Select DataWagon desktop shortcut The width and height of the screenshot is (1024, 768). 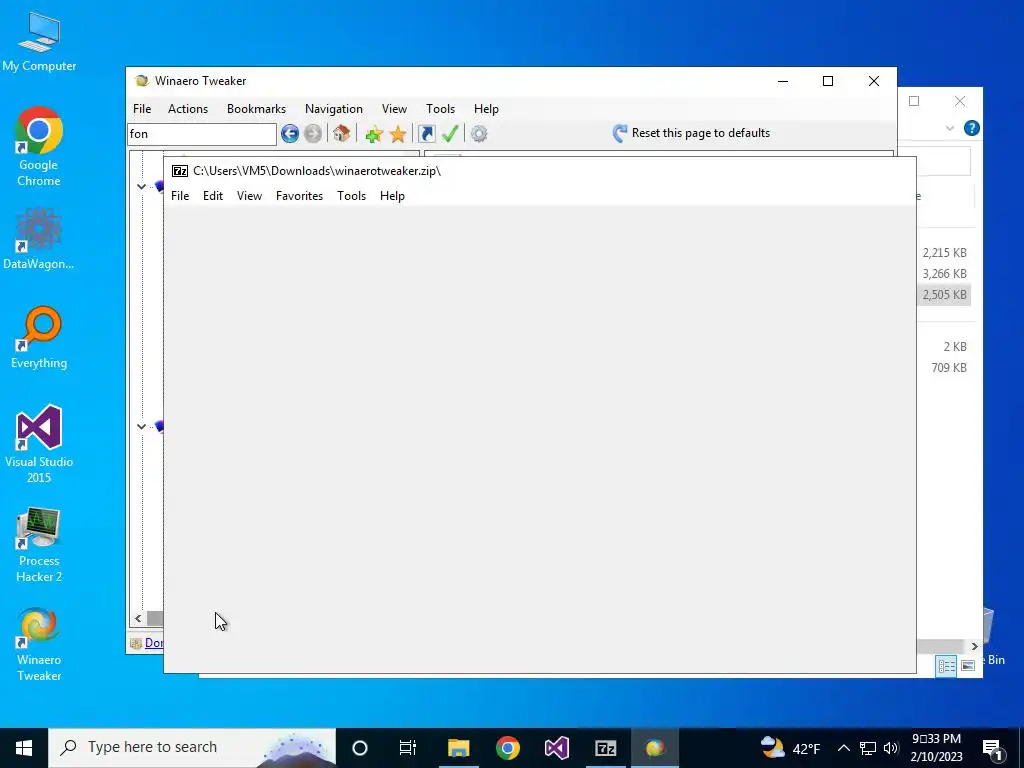coord(39,239)
